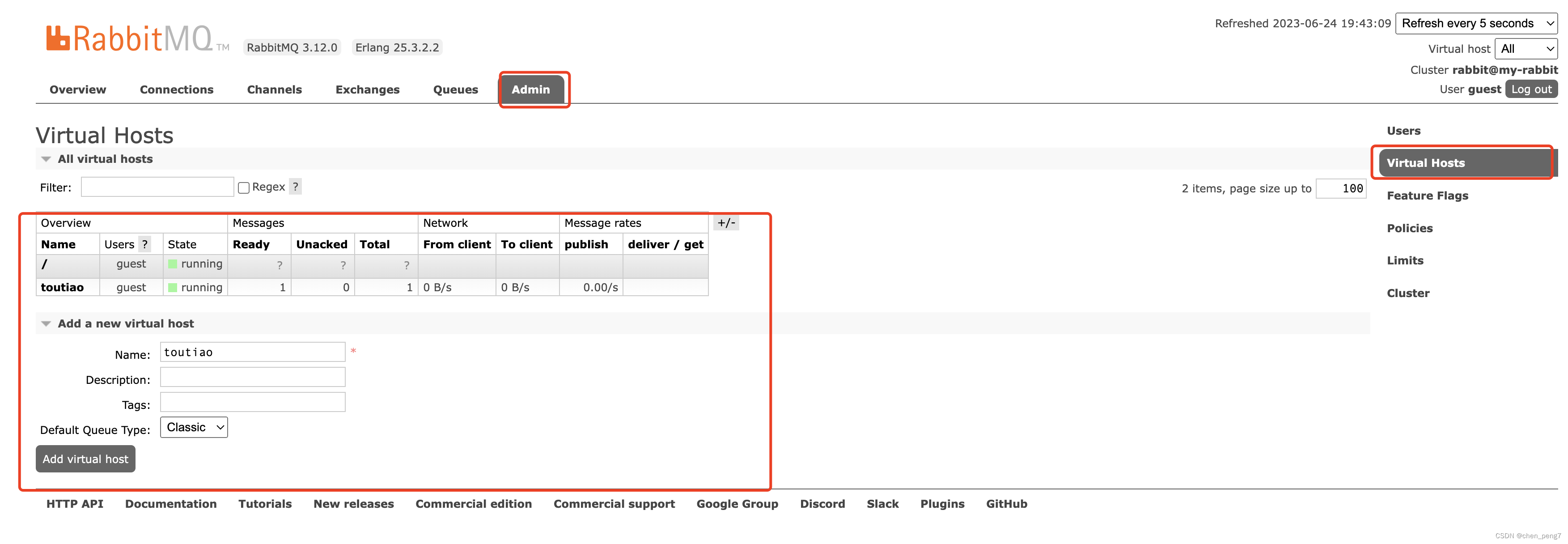Open the Policies admin section
This screenshot has height=544, width=1568.
[1410, 228]
